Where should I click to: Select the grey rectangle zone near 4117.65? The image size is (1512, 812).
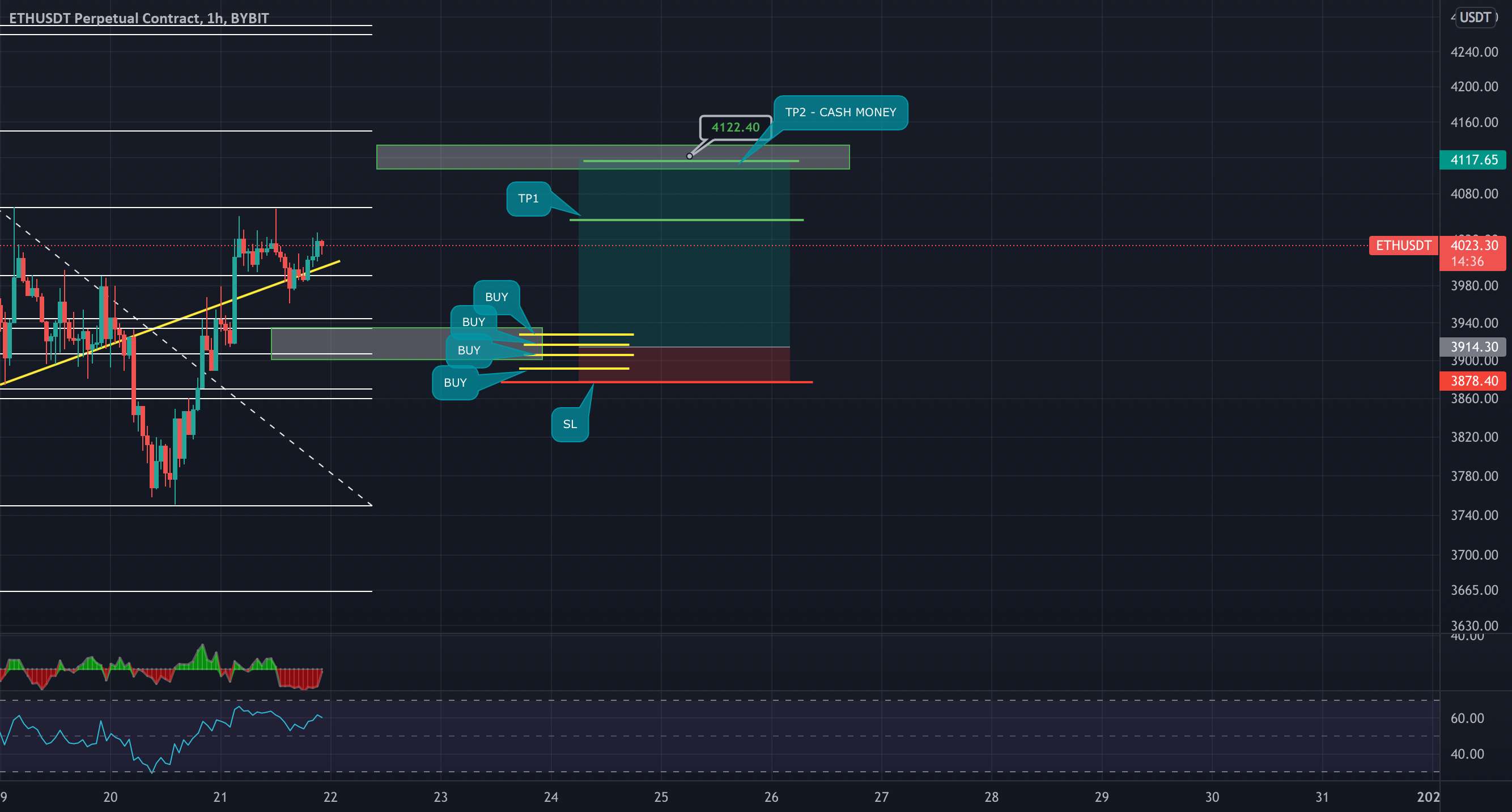[x=613, y=157]
